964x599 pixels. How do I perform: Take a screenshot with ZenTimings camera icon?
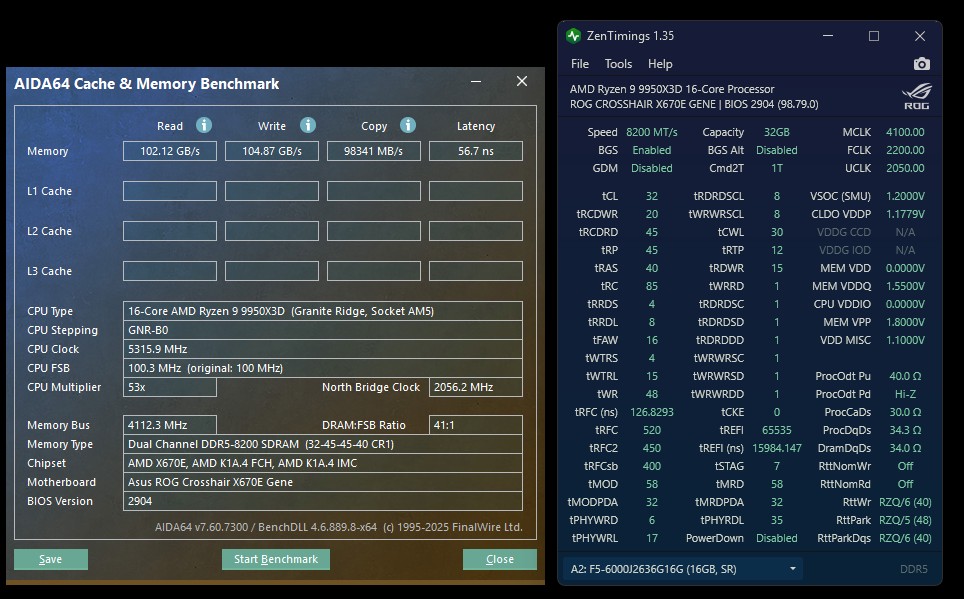point(922,64)
